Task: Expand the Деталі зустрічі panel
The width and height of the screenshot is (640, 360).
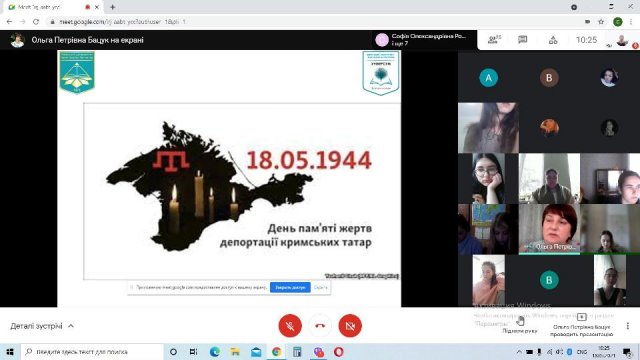Action: (x=42, y=326)
